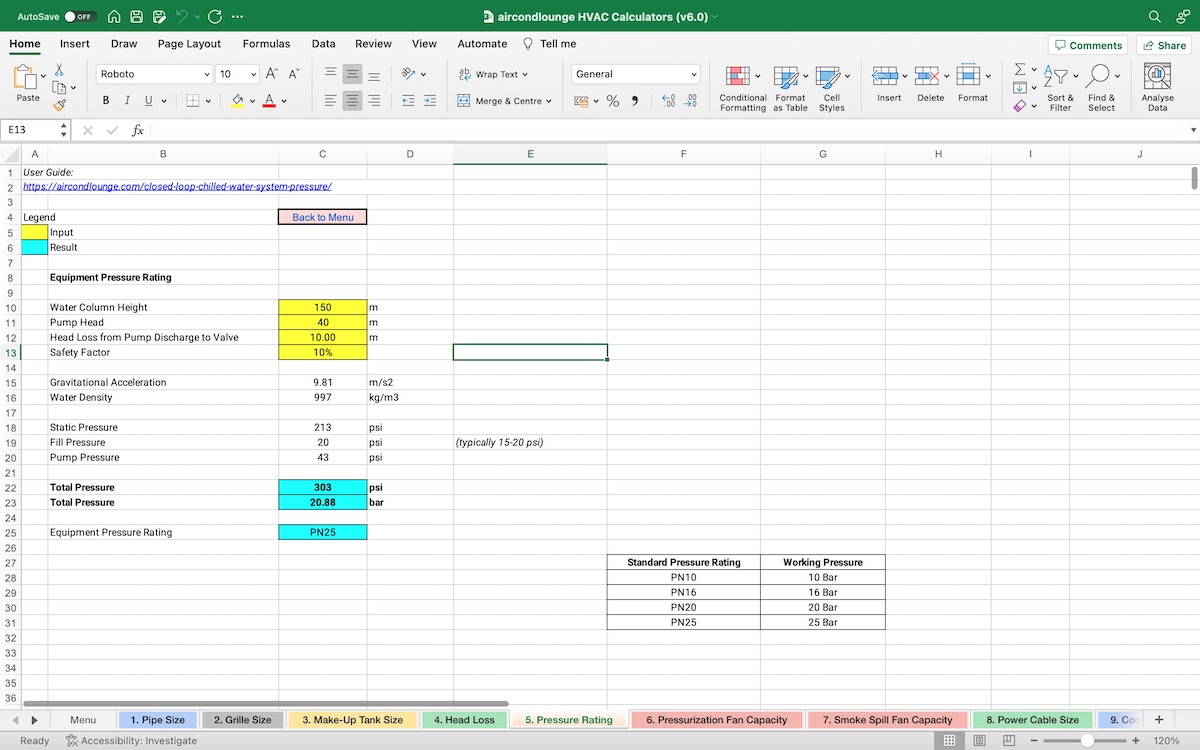The width and height of the screenshot is (1200, 750).
Task: Open the font name dropdown
Action: click(207, 74)
